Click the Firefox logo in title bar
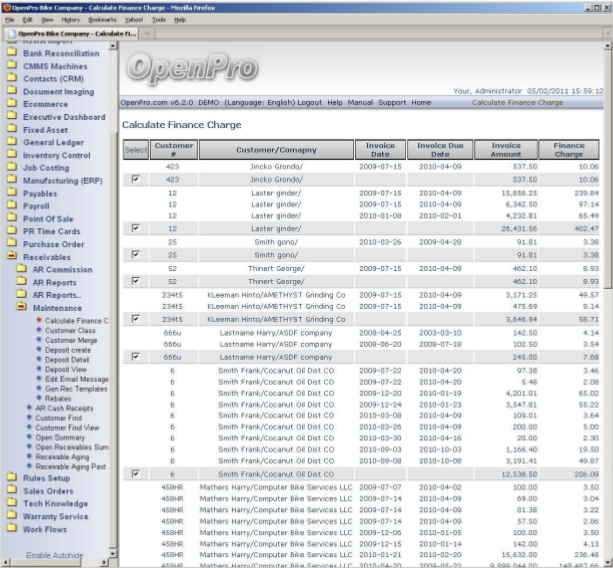 6,6
